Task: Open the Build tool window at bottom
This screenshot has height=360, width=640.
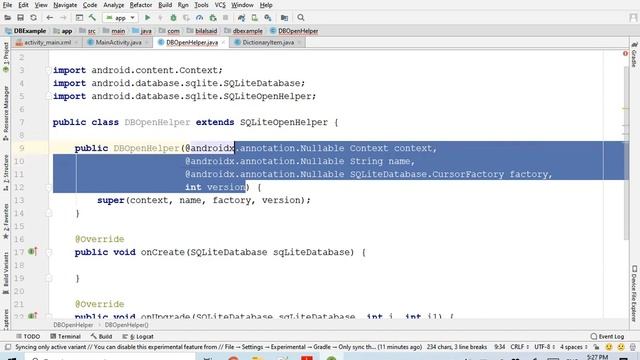Action: pyautogui.click(x=101, y=336)
